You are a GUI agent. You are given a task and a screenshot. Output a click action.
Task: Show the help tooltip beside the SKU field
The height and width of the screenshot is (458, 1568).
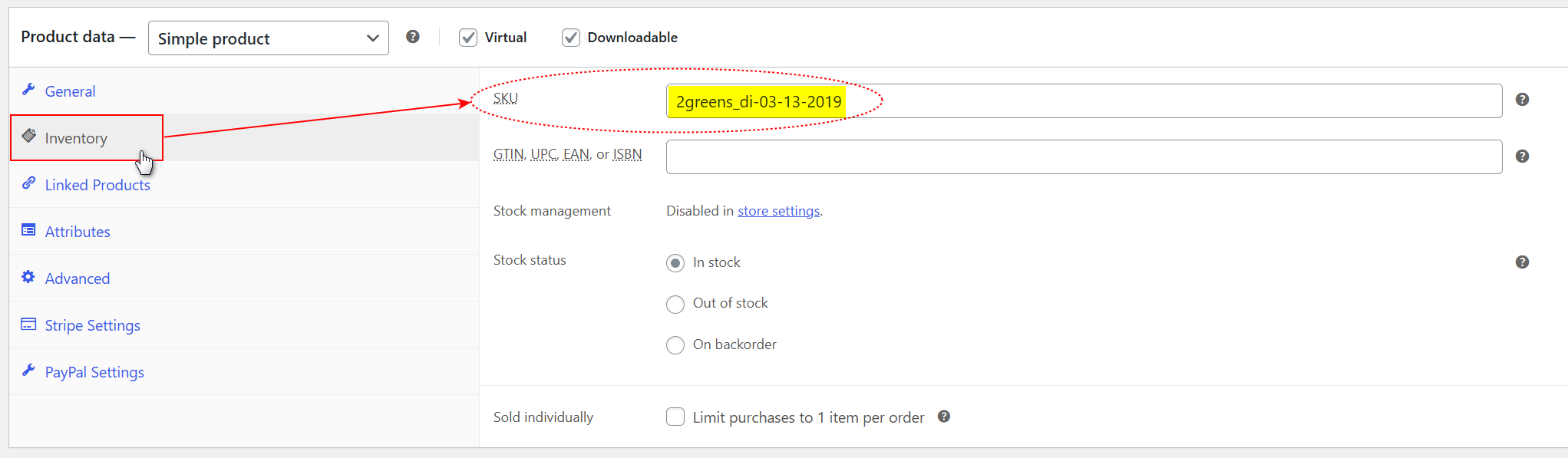(1523, 100)
